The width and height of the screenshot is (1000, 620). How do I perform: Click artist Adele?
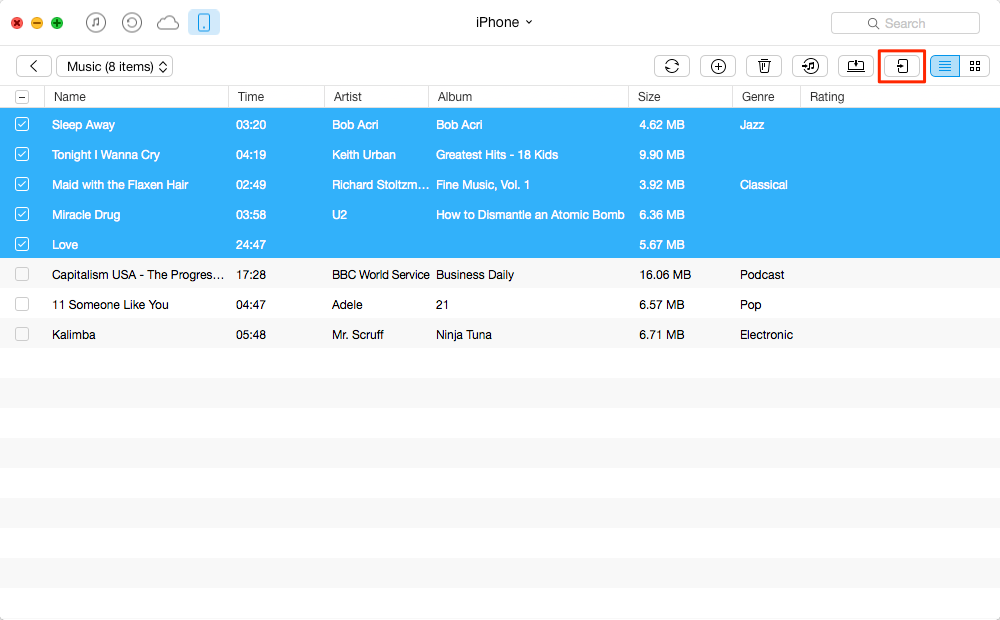coord(347,305)
